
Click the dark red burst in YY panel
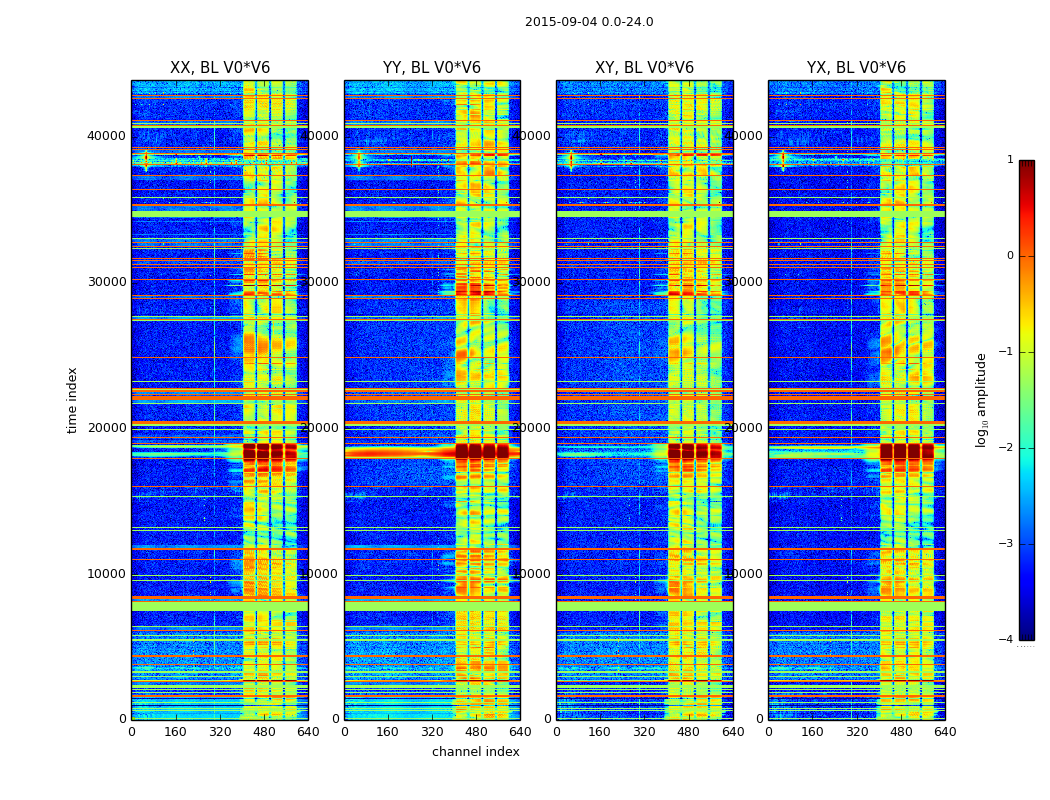pyautogui.click(x=481, y=451)
